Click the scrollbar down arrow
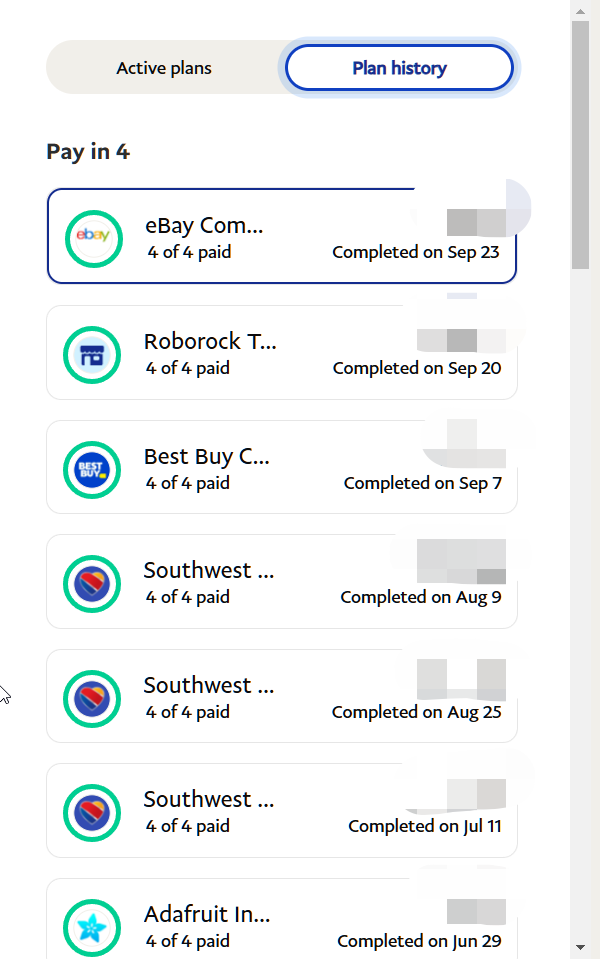This screenshot has width=600, height=959. (581, 947)
